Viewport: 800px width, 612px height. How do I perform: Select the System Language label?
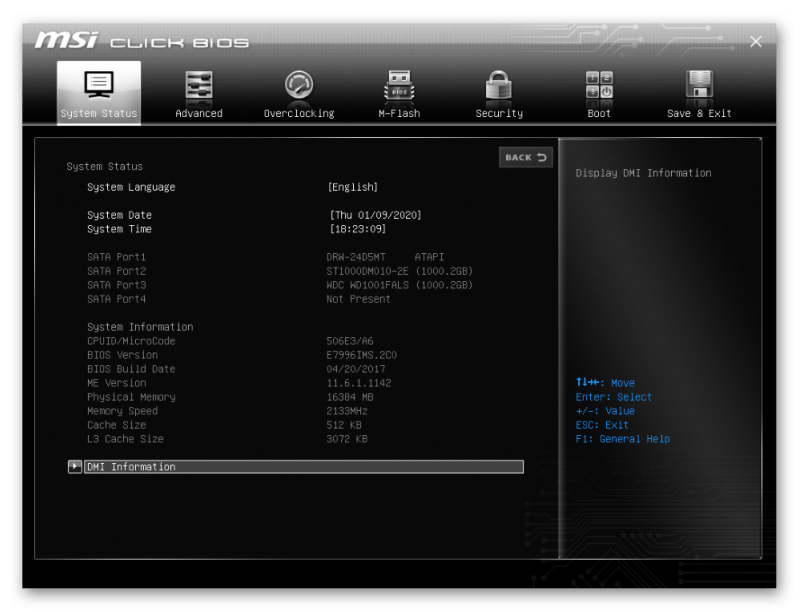pos(131,187)
